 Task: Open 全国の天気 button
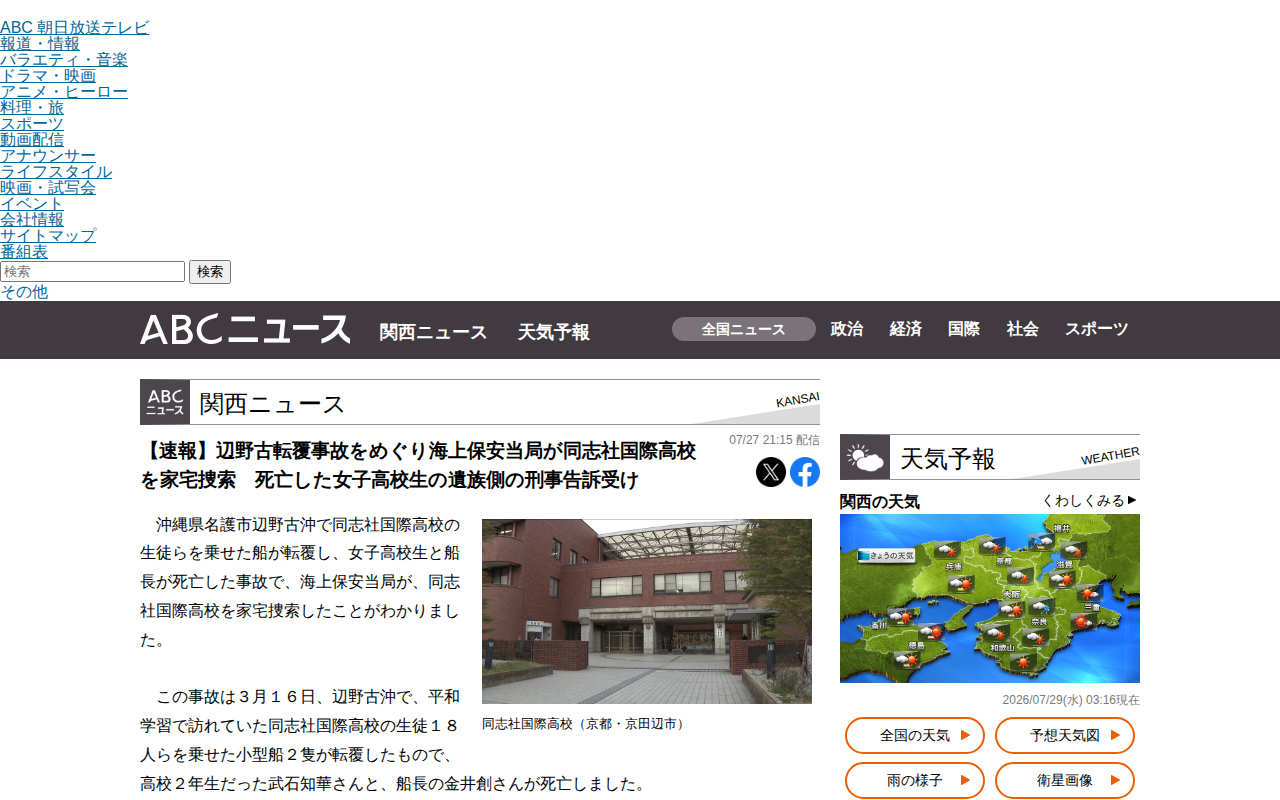pyautogui.click(x=915, y=735)
